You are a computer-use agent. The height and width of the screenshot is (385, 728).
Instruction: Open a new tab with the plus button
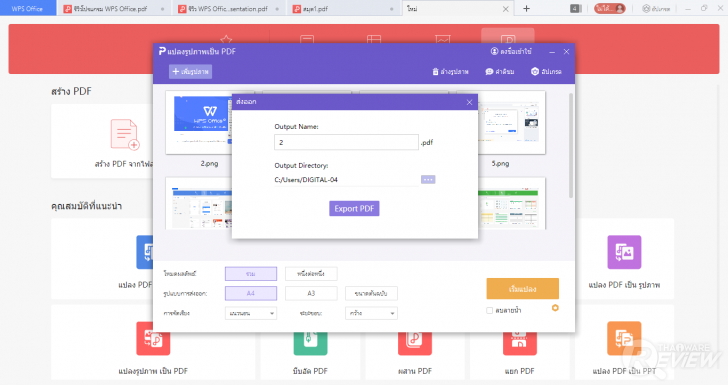click(x=526, y=8)
